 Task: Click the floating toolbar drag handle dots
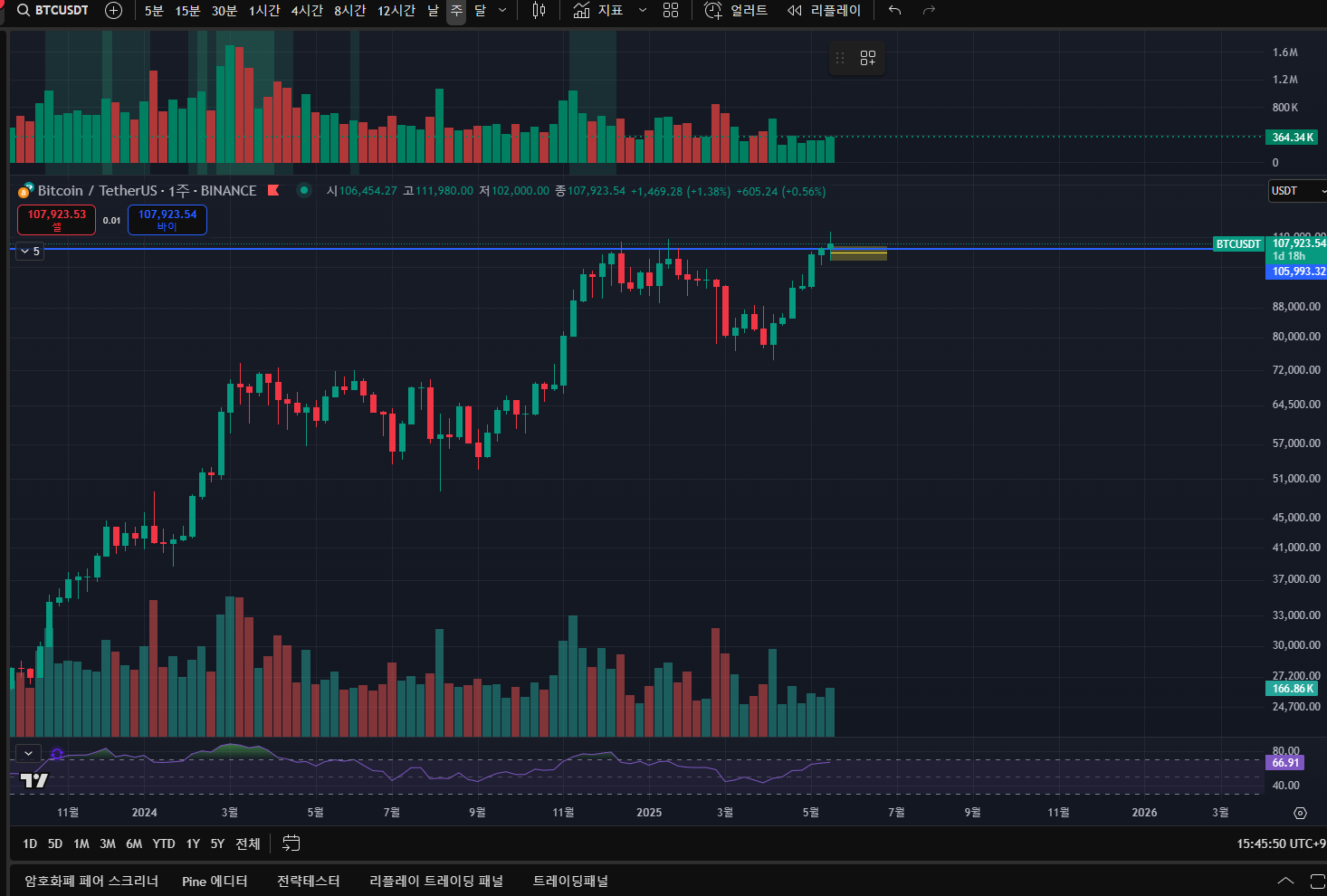tap(840, 58)
